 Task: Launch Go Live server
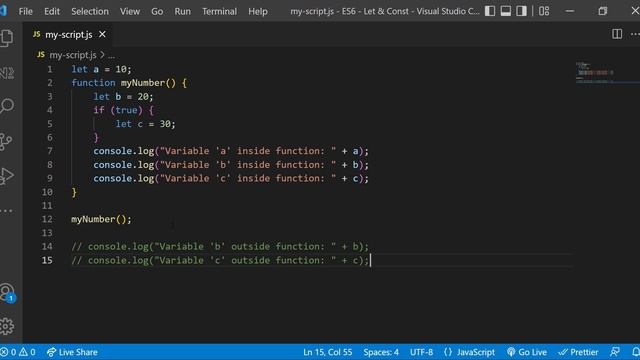[x=527, y=352]
